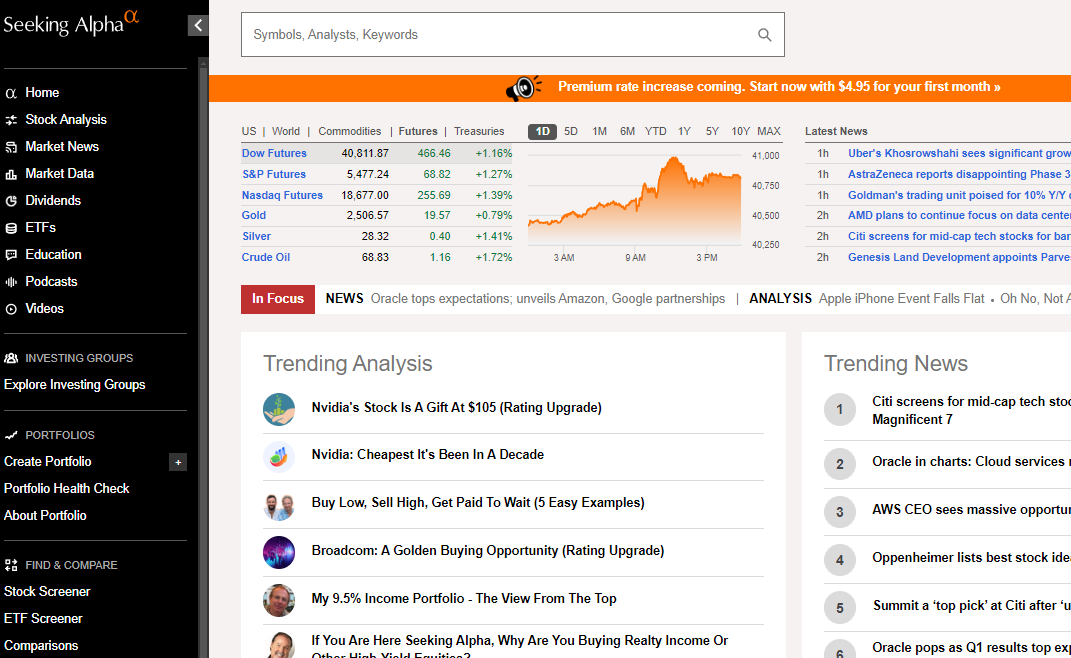Open Comparisons in sidebar
The image size is (1071, 658).
pos(41,646)
